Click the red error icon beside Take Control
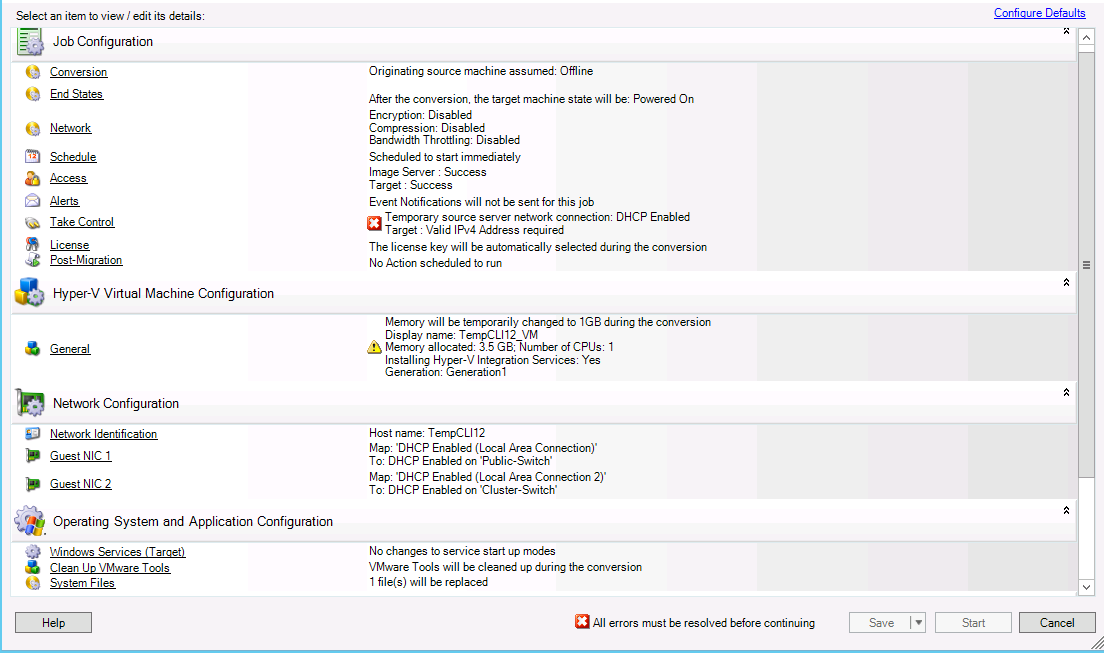The image size is (1104, 653). (x=375, y=223)
